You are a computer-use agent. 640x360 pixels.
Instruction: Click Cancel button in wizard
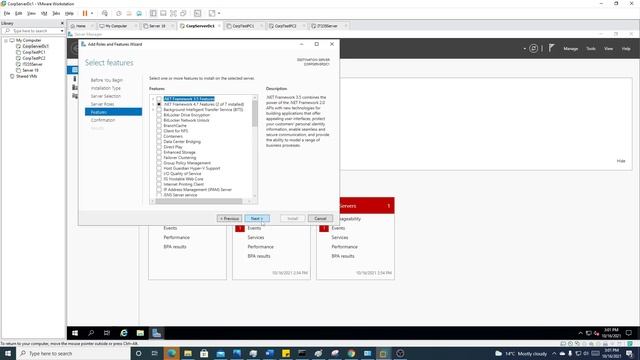[x=320, y=218]
